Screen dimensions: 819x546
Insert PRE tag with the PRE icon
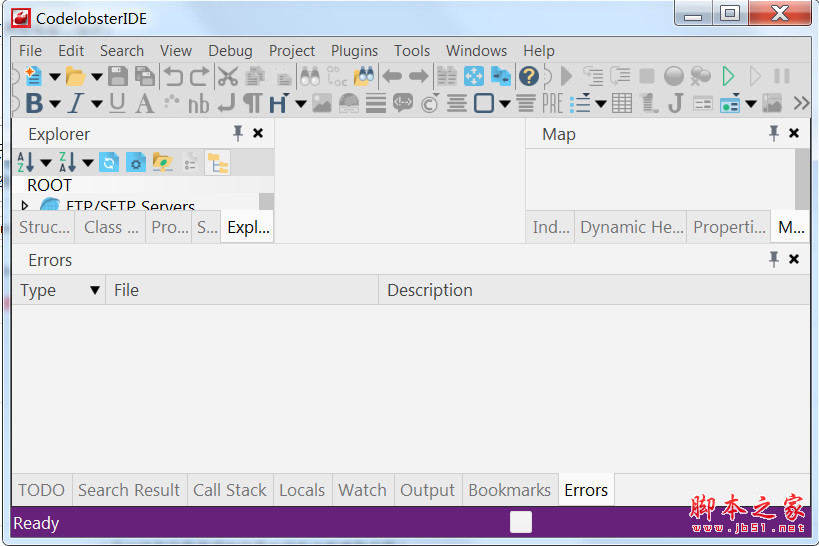553,103
